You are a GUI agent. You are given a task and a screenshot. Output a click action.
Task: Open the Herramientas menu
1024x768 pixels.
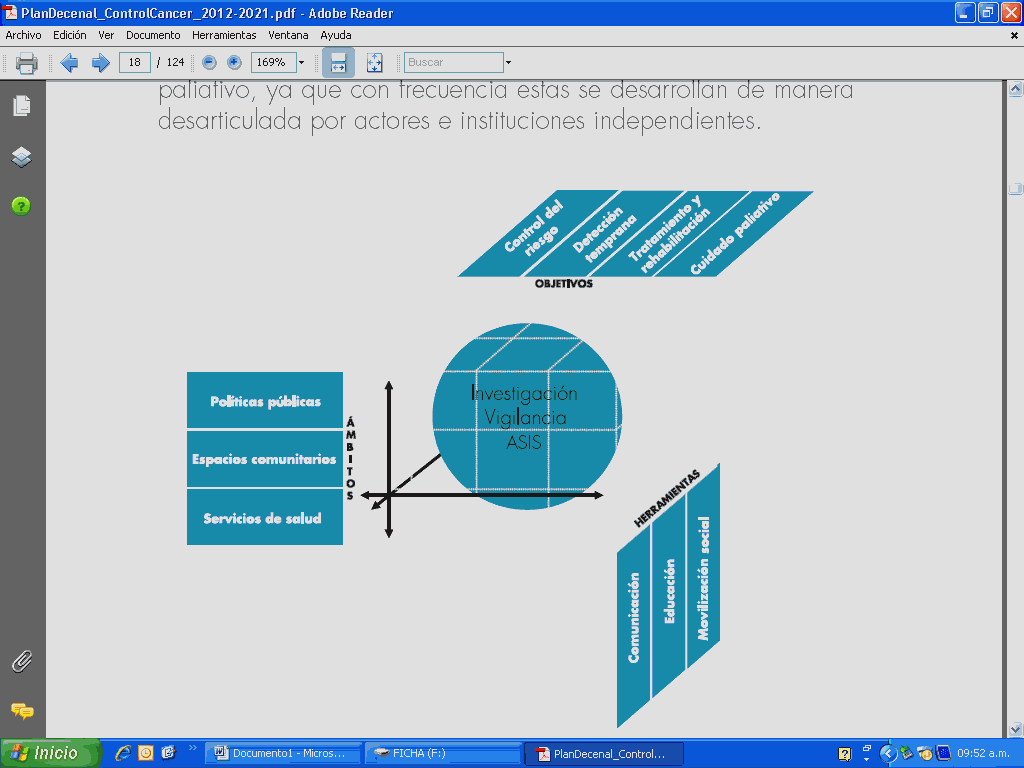[x=224, y=35]
